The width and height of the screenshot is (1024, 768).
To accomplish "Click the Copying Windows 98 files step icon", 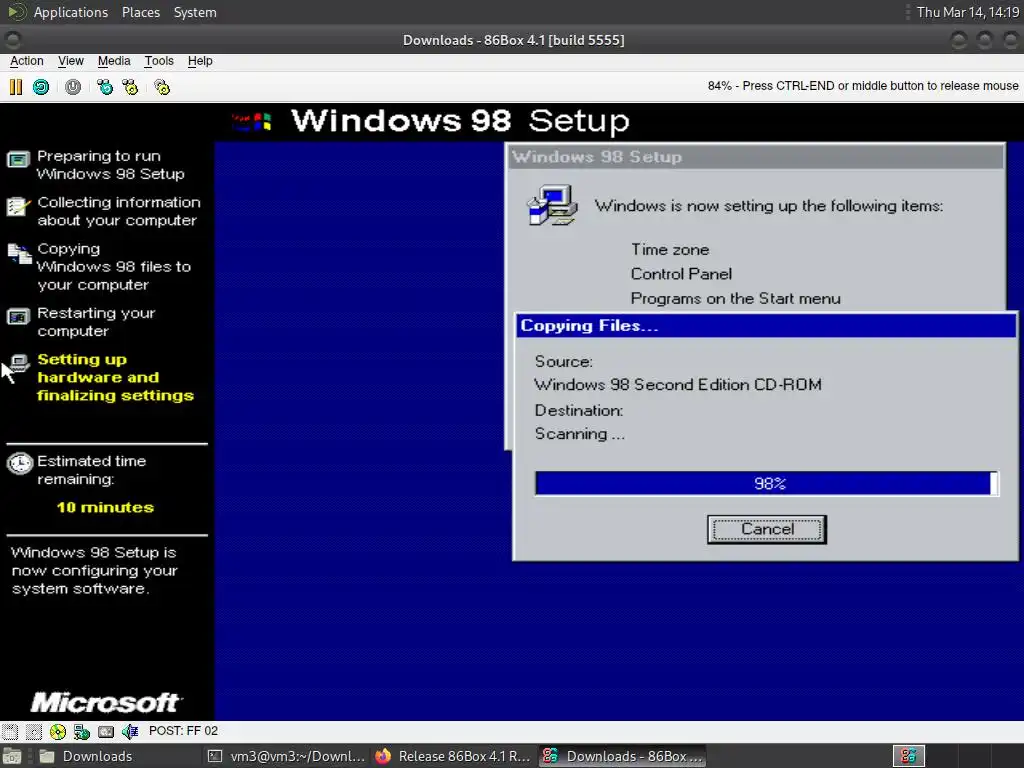I will [x=19, y=253].
